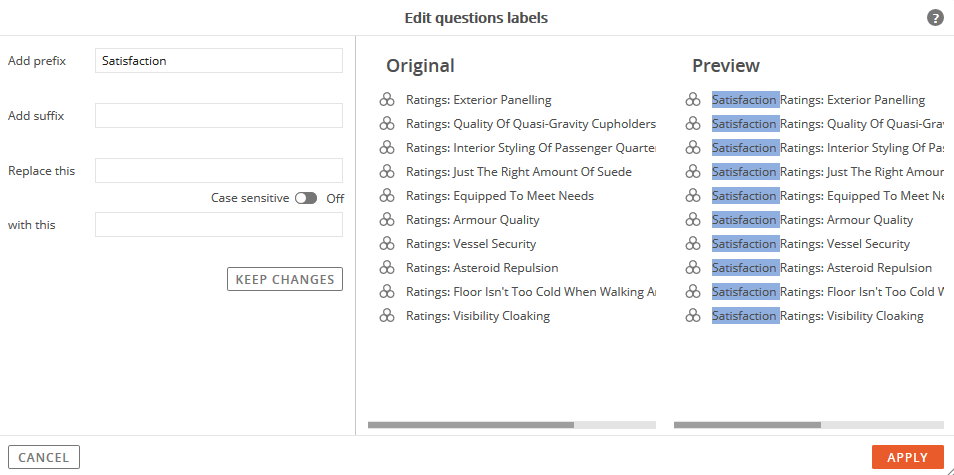Open the help question mark icon
954x475 pixels.
935,18
